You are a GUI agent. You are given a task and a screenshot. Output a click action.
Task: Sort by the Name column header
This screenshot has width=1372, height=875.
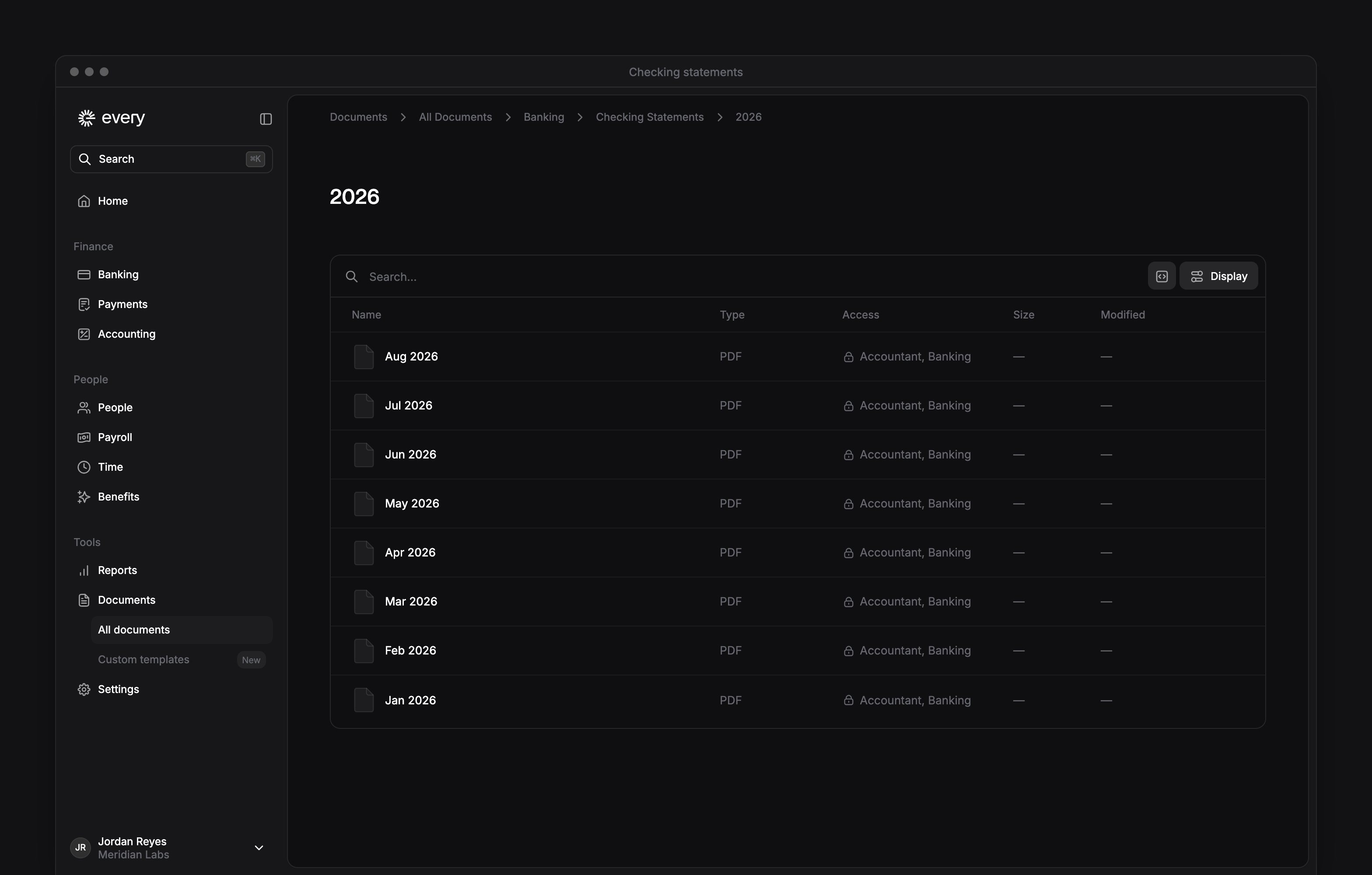pyautogui.click(x=366, y=315)
